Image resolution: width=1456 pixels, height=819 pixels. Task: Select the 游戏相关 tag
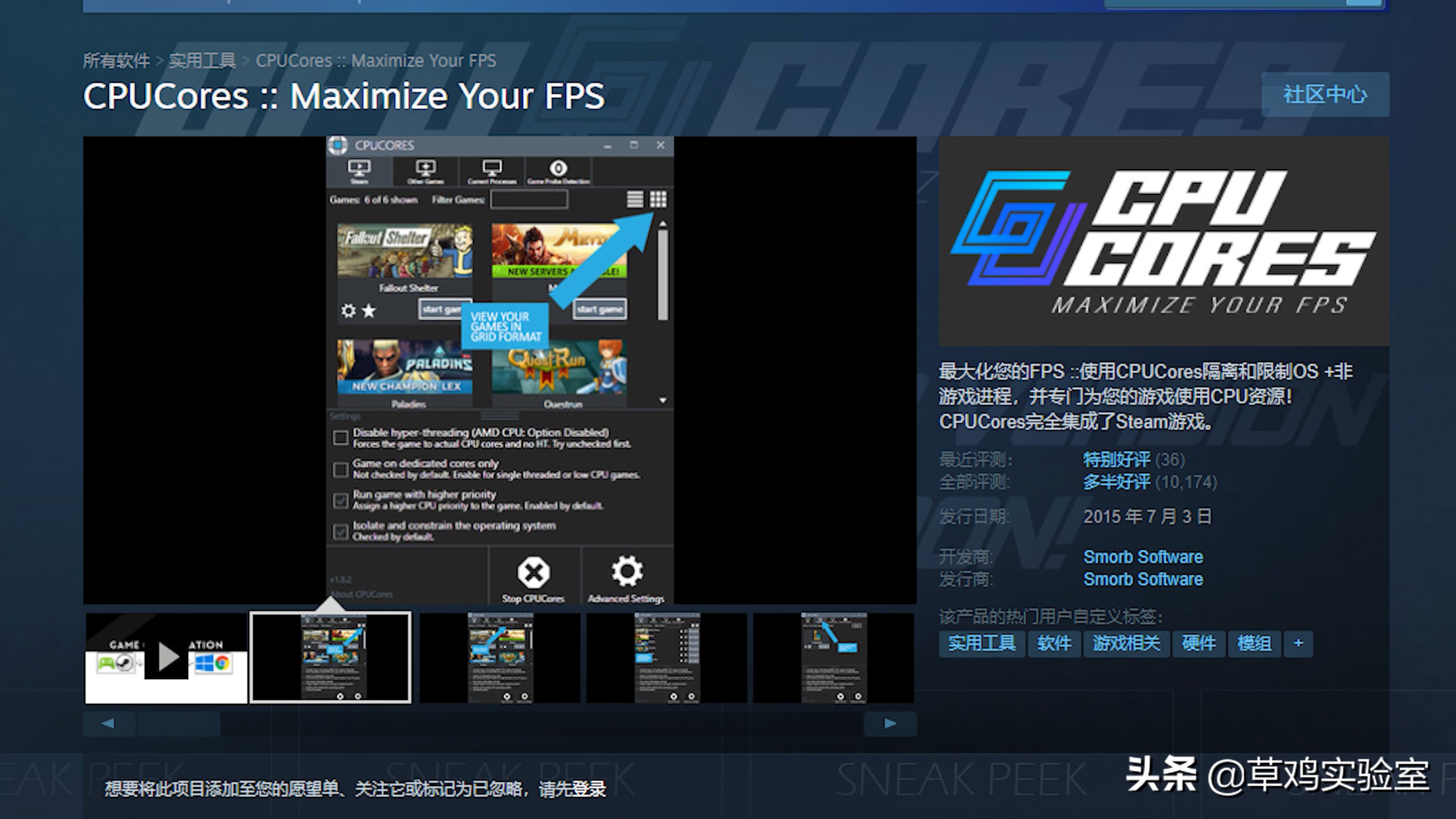point(1126,644)
